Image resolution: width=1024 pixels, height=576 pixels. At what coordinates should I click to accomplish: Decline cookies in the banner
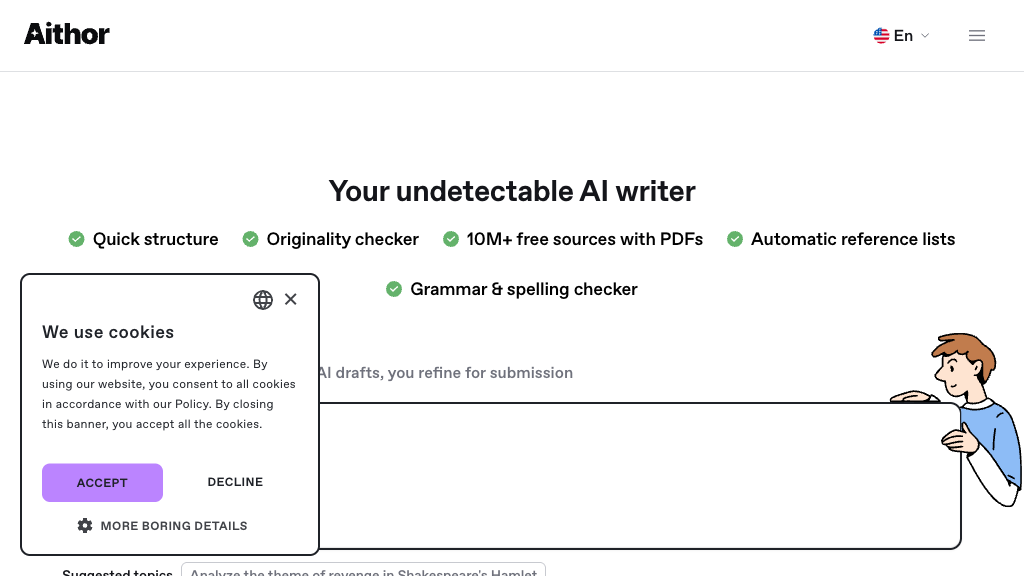pyautogui.click(x=235, y=482)
